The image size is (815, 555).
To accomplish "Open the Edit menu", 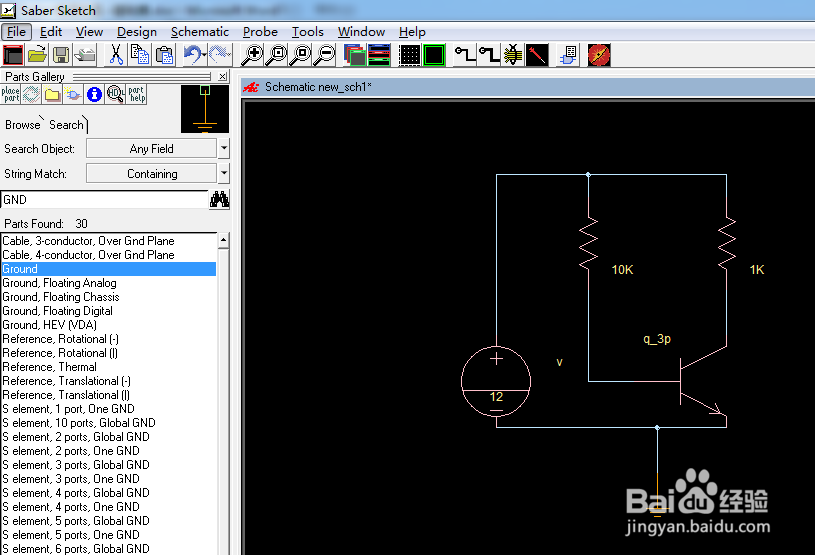I will 51,32.
